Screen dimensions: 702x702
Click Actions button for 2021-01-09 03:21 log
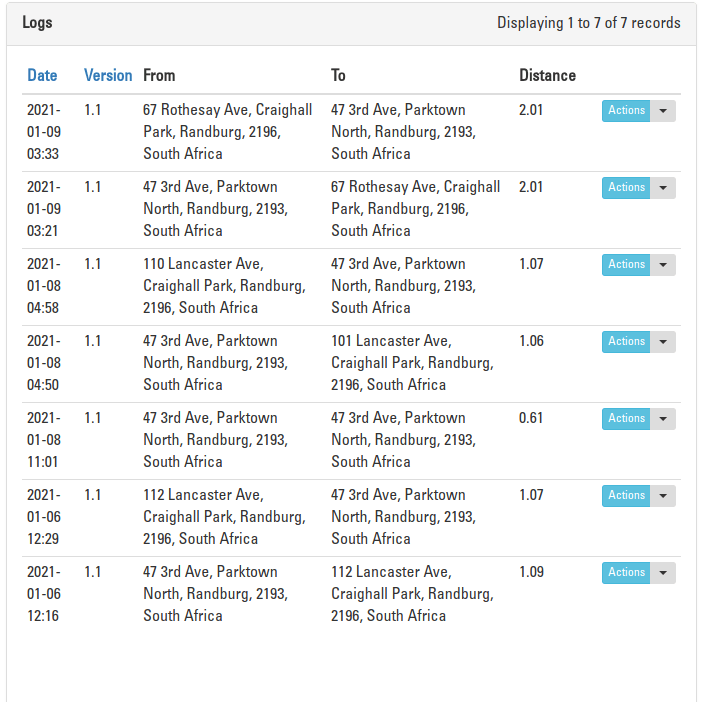(626, 188)
